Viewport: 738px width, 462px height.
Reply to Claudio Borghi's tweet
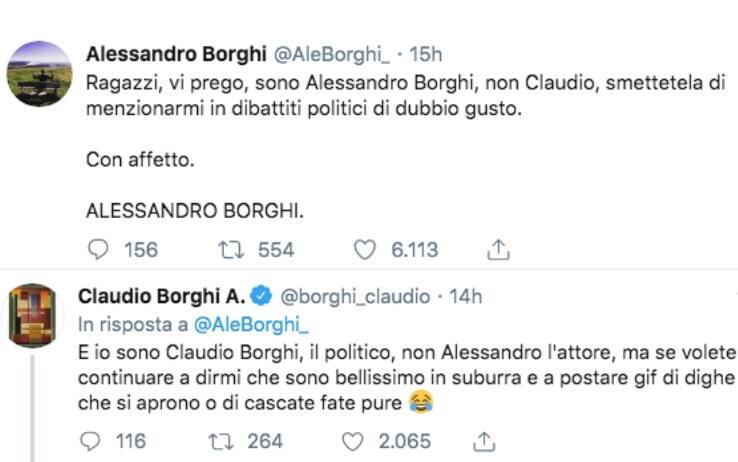(90, 440)
